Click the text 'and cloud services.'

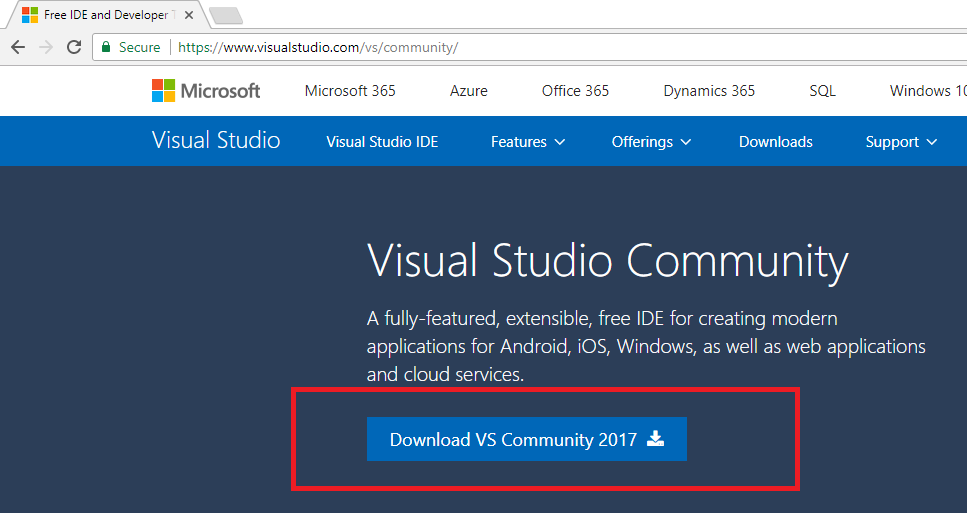click(445, 374)
